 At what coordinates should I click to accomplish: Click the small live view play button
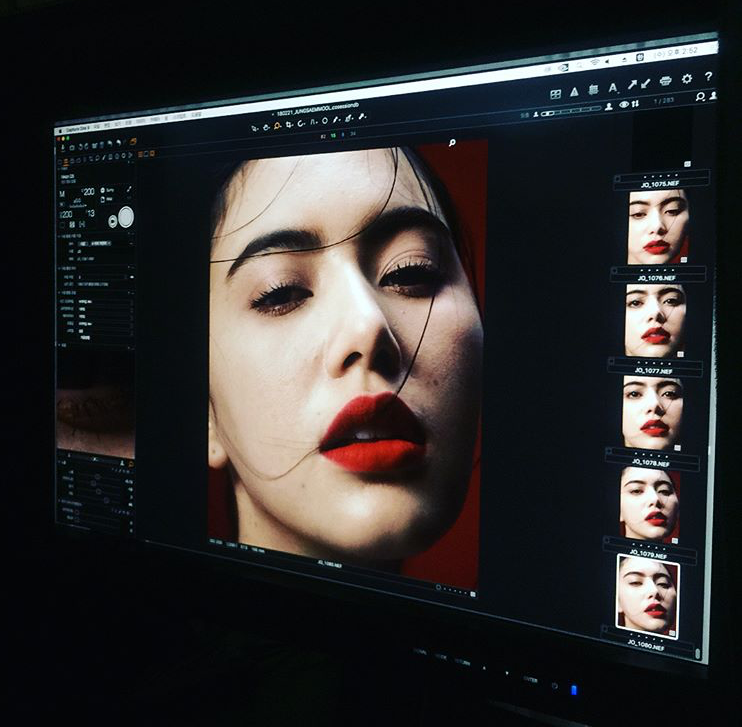tap(113, 221)
